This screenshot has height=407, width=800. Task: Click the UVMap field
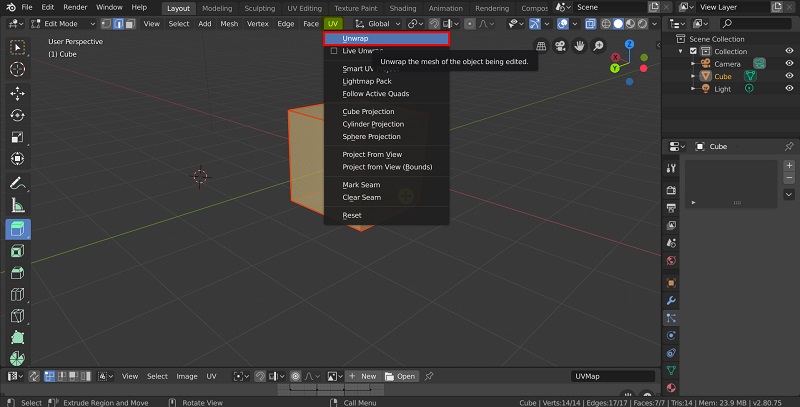click(613, 376)
